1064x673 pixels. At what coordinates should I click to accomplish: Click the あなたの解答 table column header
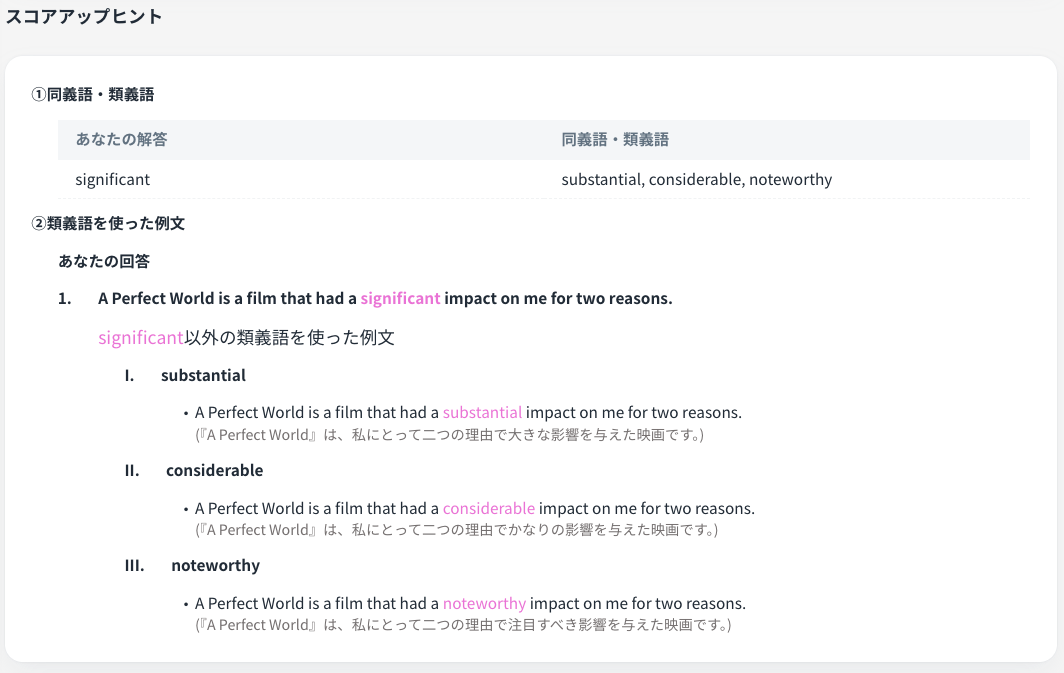[x=121, y=140]
